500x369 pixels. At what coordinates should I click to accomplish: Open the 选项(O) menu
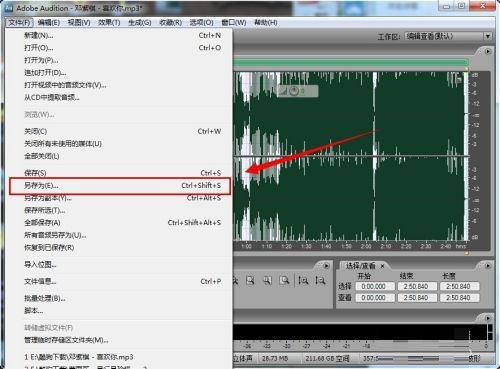[x=201, y=22]
